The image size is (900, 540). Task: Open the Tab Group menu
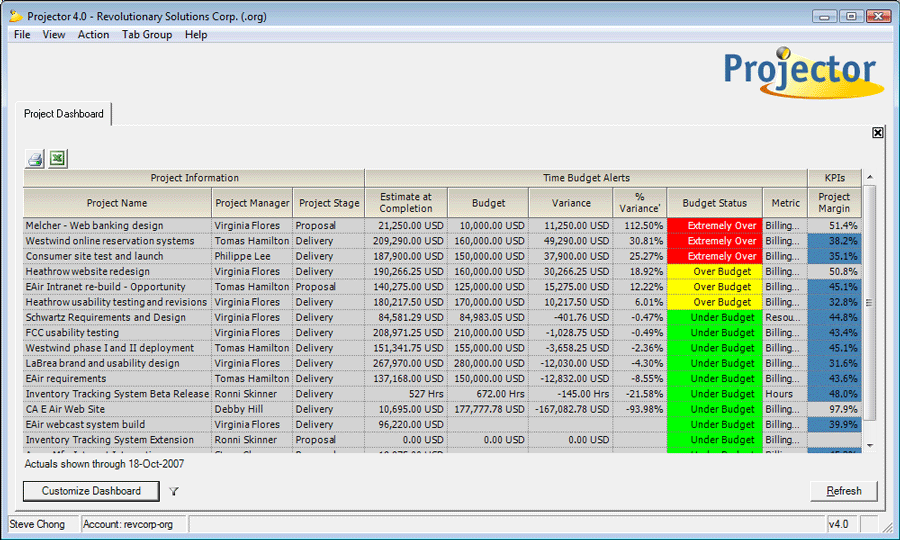[147, 34]
